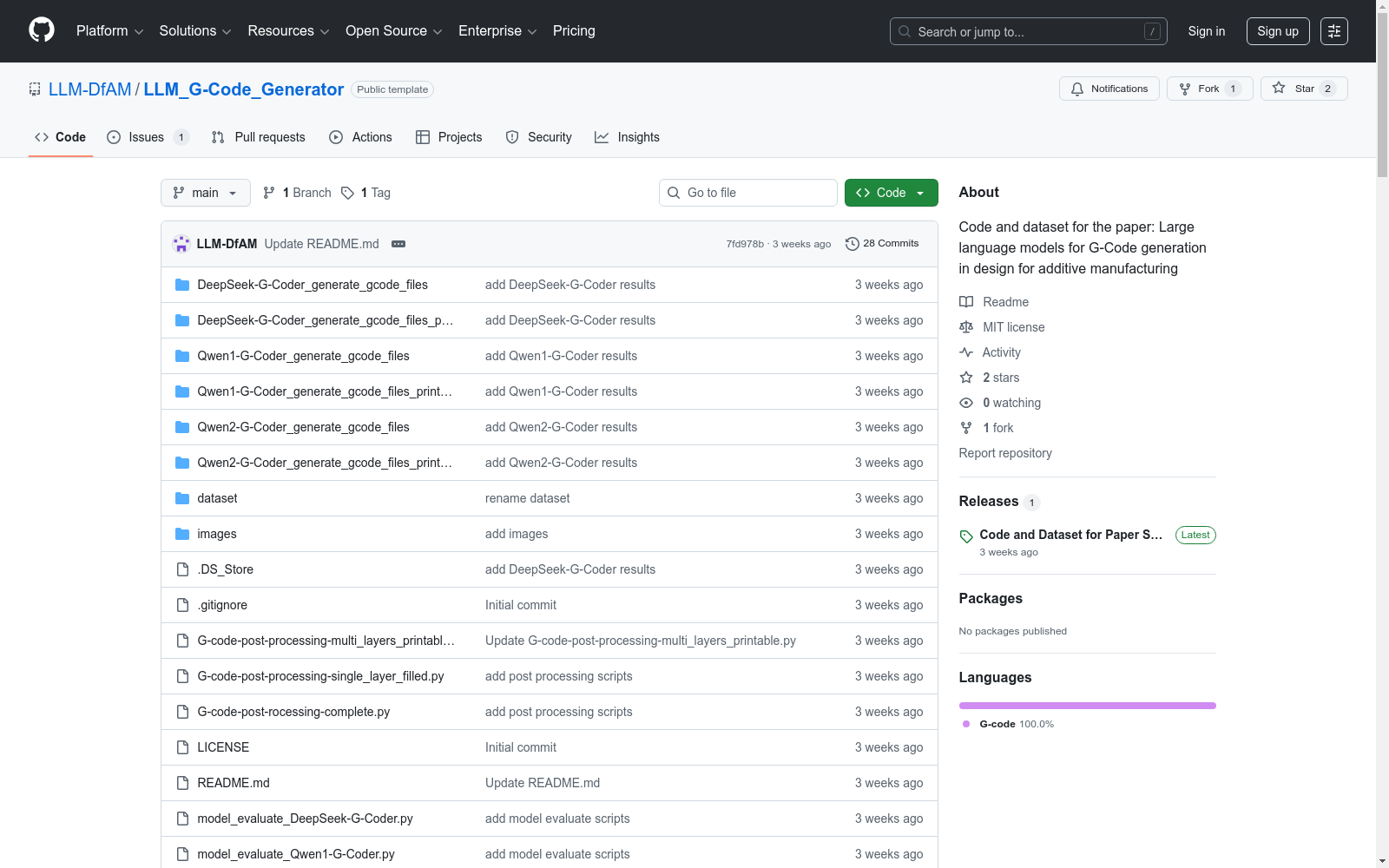Click the file icon for LICENSE
1389x868 pixels.
[x=182, y=747]
